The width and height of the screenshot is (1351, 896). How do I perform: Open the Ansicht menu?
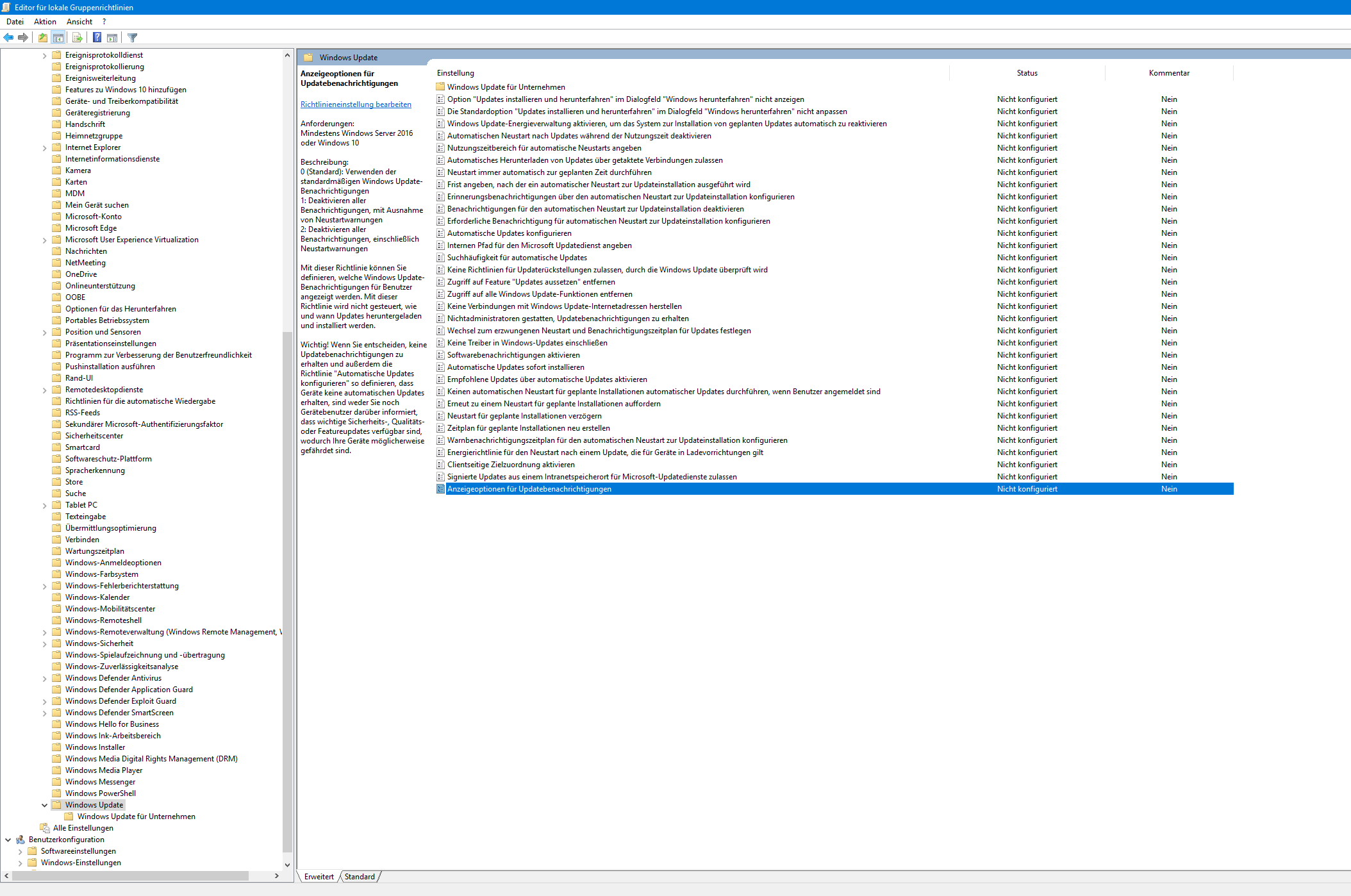tap(79, 22)
